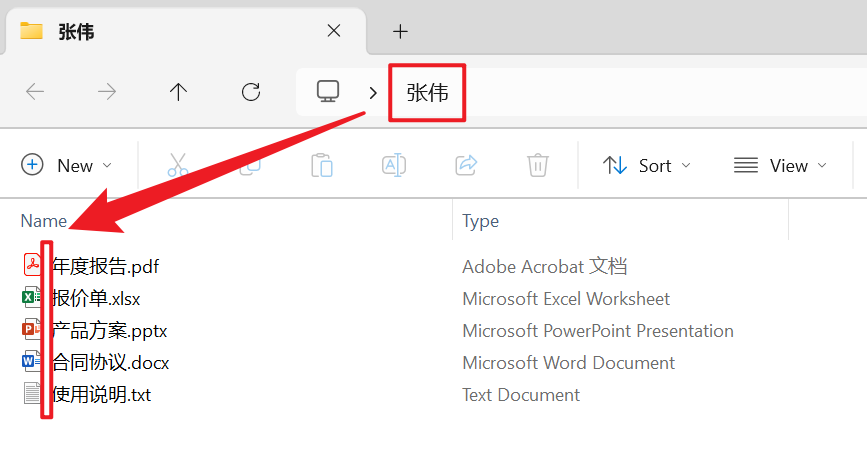This screenshot has height=464, width=867.
Task: Open the Sort dropdown menu
Action: (647, 165)
